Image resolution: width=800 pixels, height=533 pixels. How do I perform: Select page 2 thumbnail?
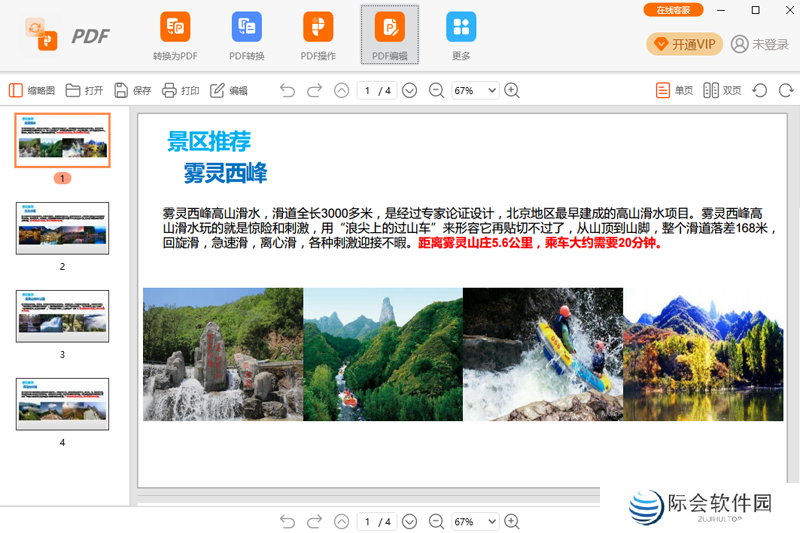click(x=62, y=228)
